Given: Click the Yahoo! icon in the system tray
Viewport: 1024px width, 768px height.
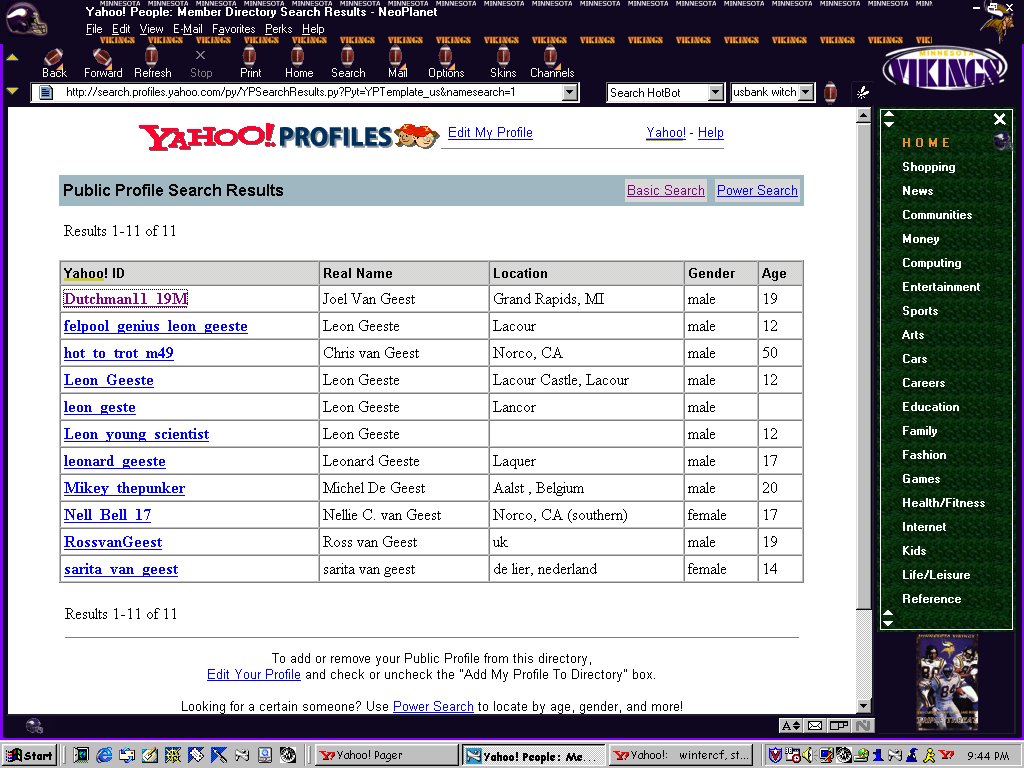Looking at the screenshot, I should [946, 756].
